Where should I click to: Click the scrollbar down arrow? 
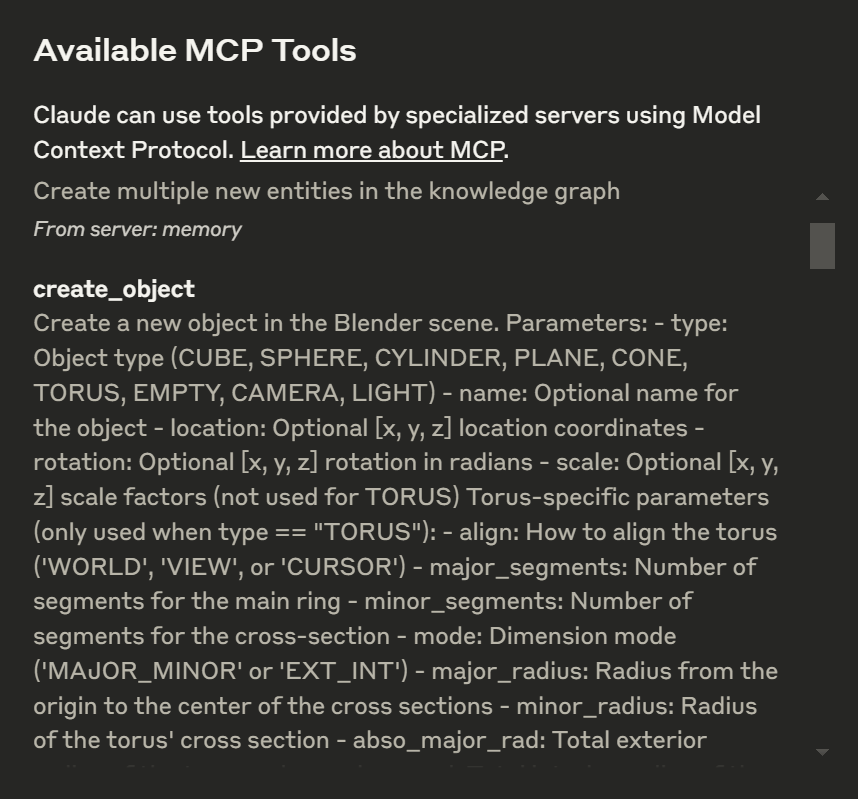pyautogui.click(x=822, y=752)
